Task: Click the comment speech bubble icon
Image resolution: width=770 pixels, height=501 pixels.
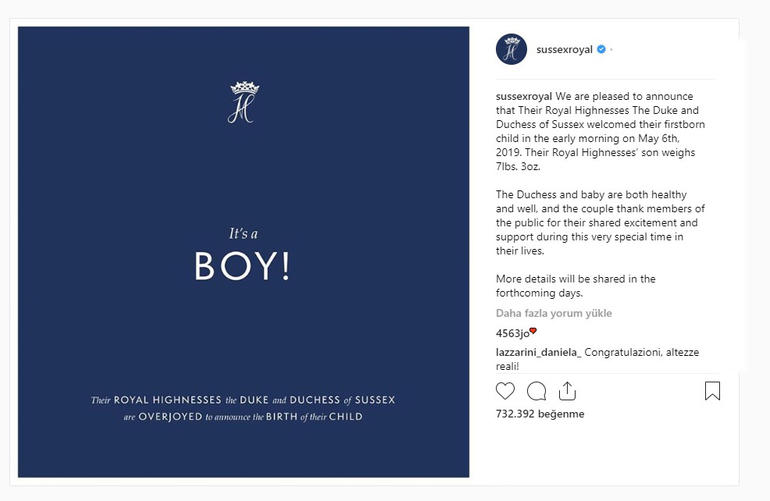Action: 536,391
